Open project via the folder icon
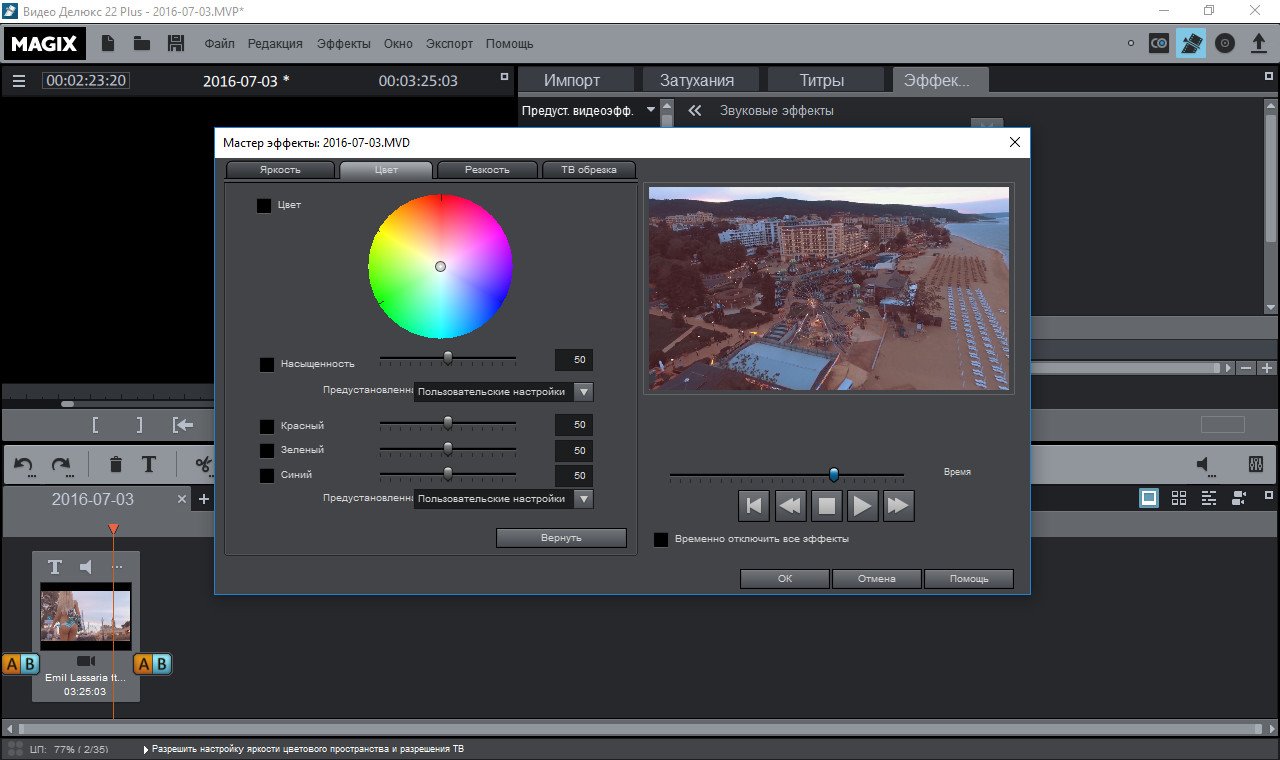The image size is (1280, 760). [x=142, y=43]
